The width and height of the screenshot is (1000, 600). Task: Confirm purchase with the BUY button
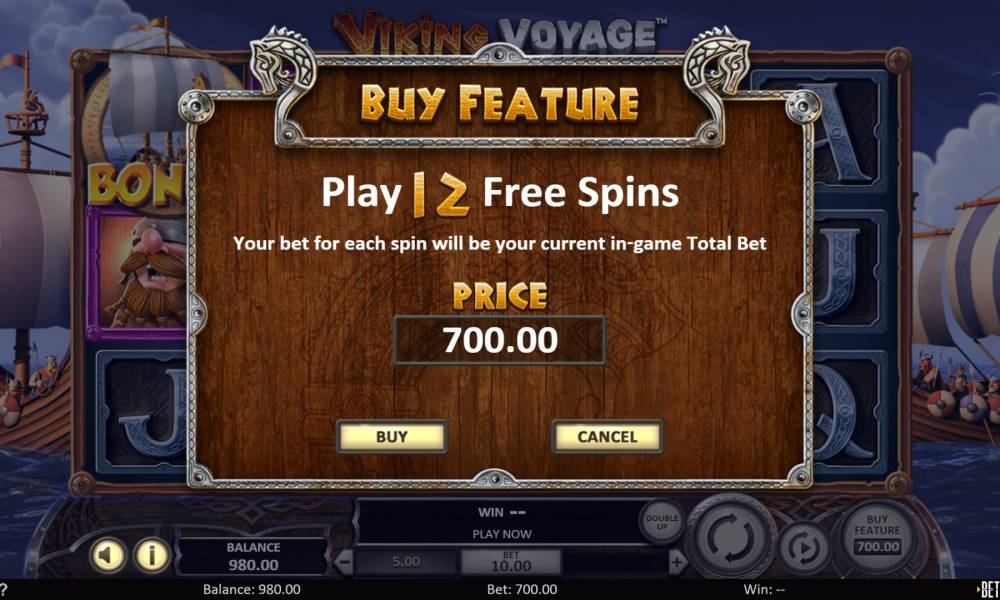[392, 437]
